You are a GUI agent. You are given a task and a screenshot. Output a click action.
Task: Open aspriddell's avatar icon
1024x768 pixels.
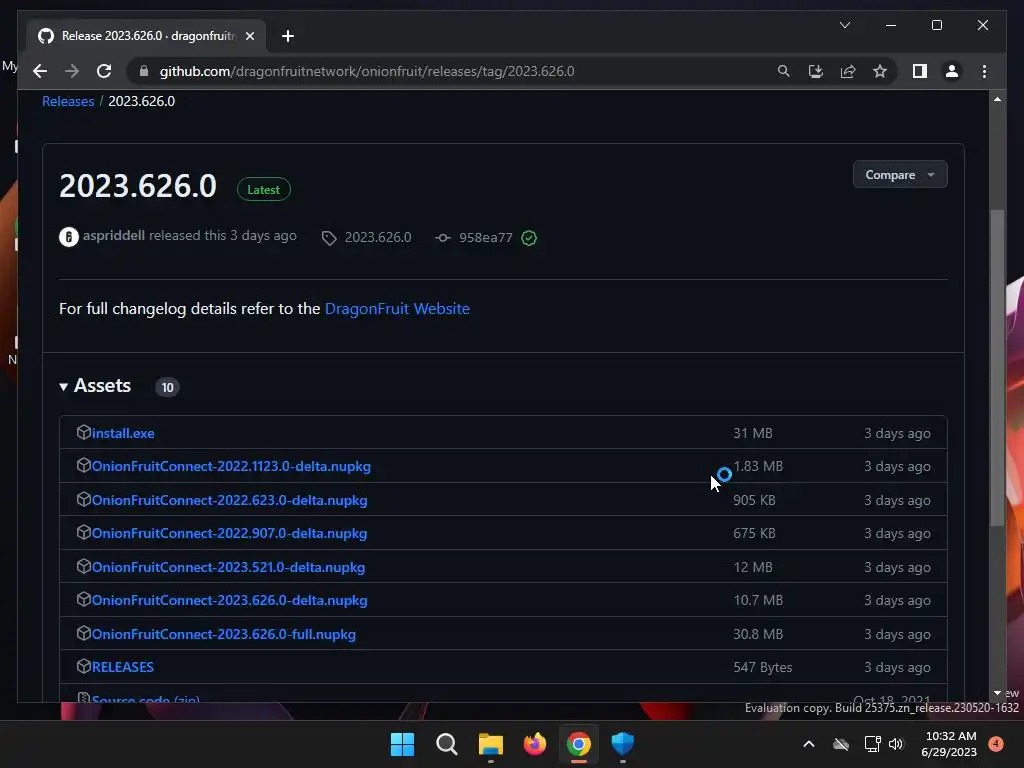(x=69, y=236)
